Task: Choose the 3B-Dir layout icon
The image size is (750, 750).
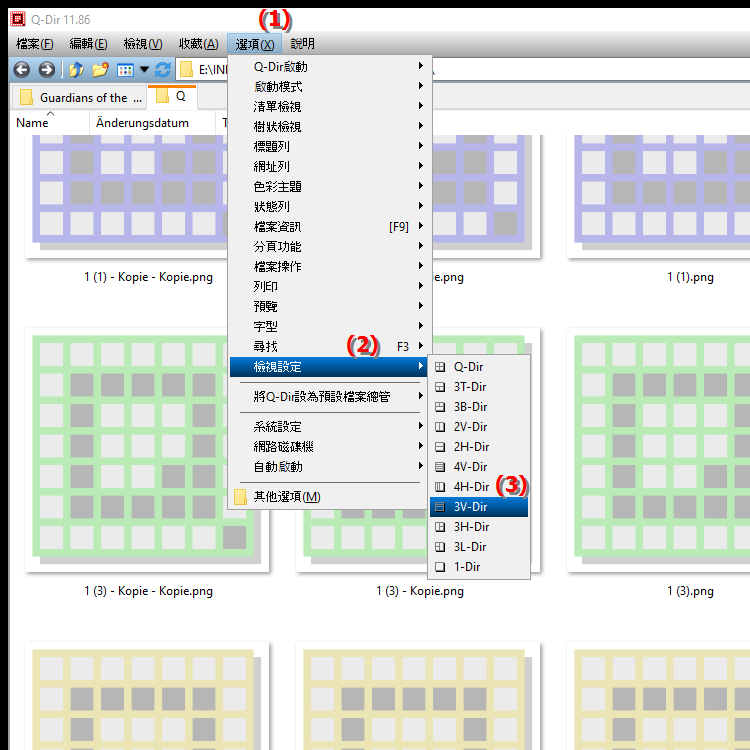Action: (x=440, y=407)
